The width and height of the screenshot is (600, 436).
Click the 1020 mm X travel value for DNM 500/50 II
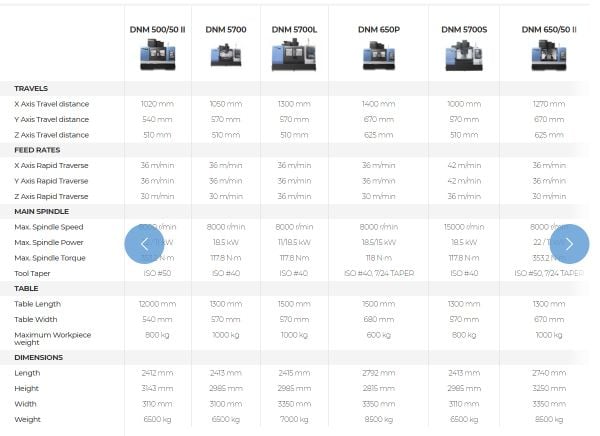(x=157, y=104)
